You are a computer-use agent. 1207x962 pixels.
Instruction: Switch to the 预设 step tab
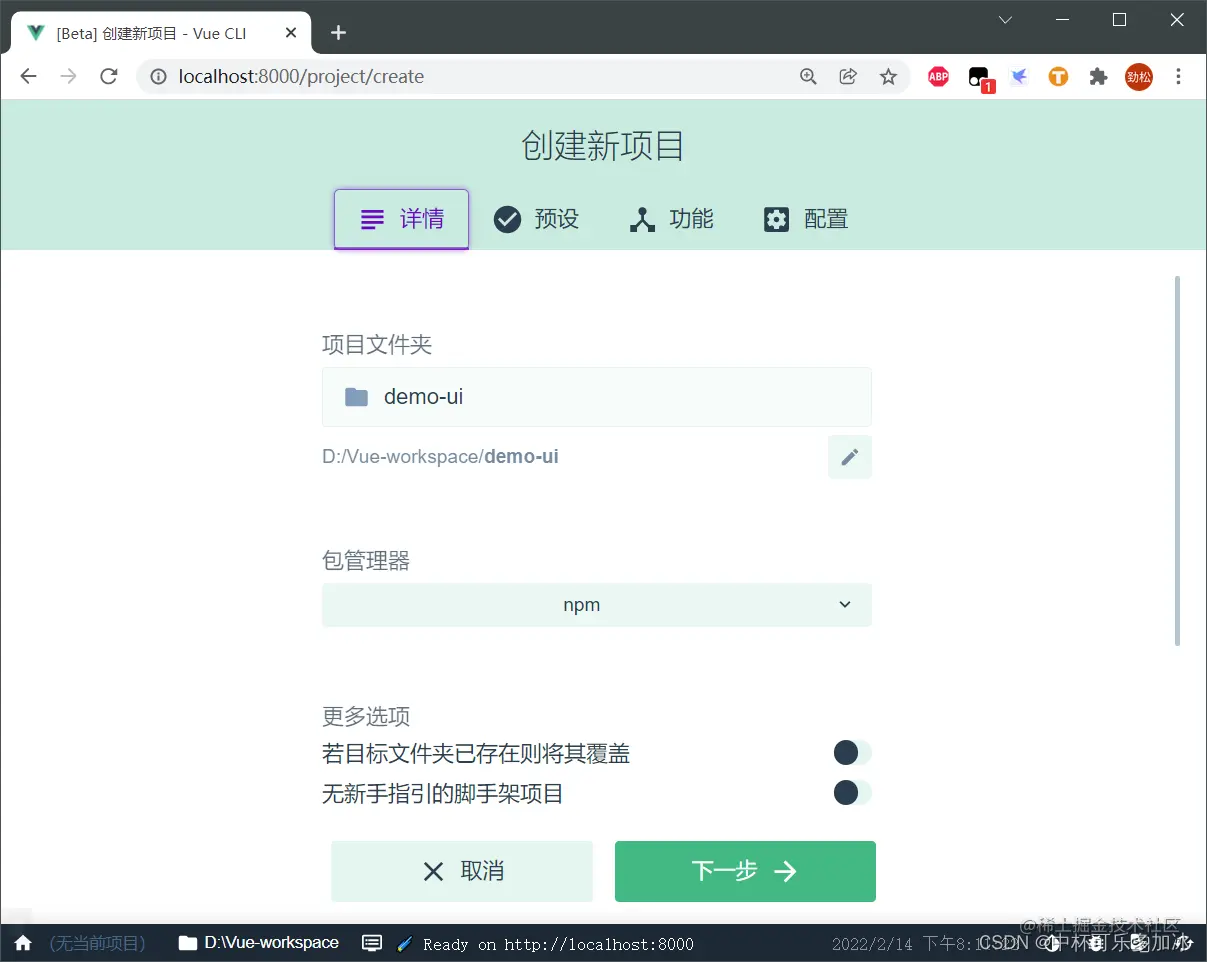pos(537,218)
